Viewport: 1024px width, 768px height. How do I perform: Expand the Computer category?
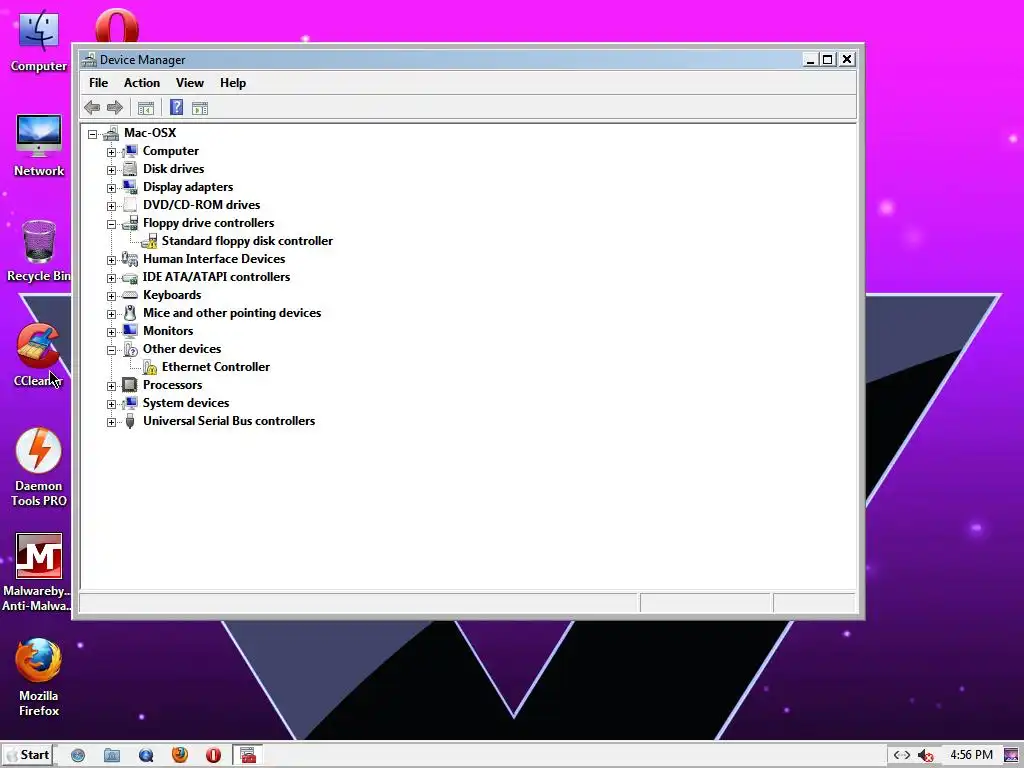112,152
